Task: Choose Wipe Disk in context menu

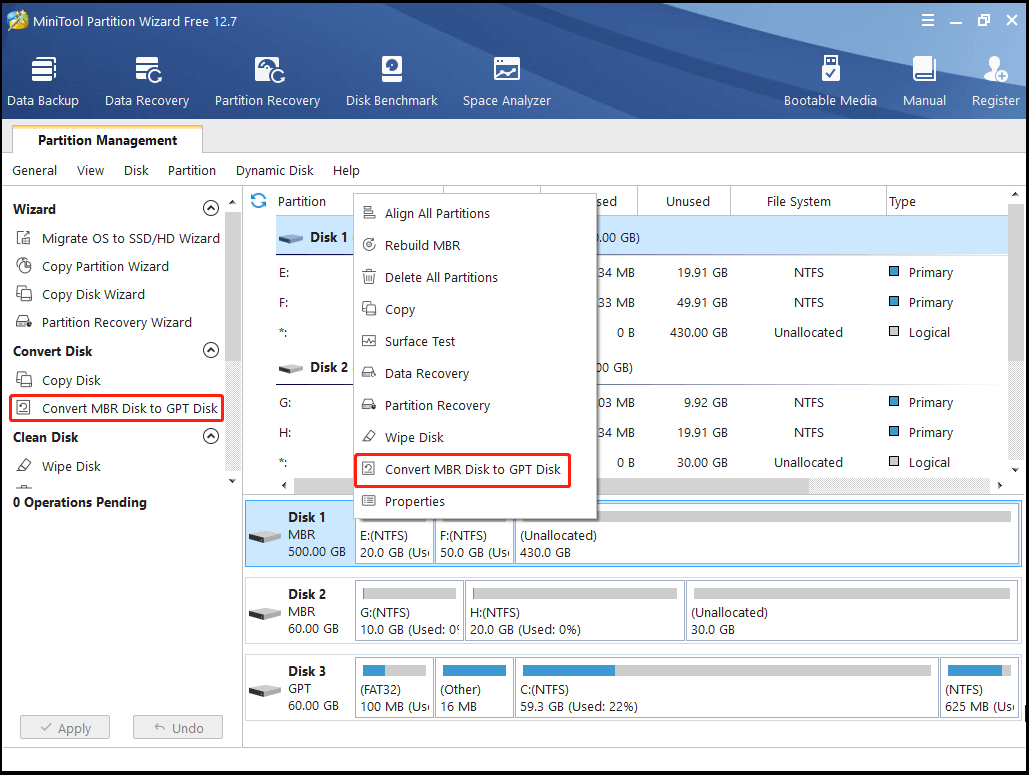Action: [474, 438]
